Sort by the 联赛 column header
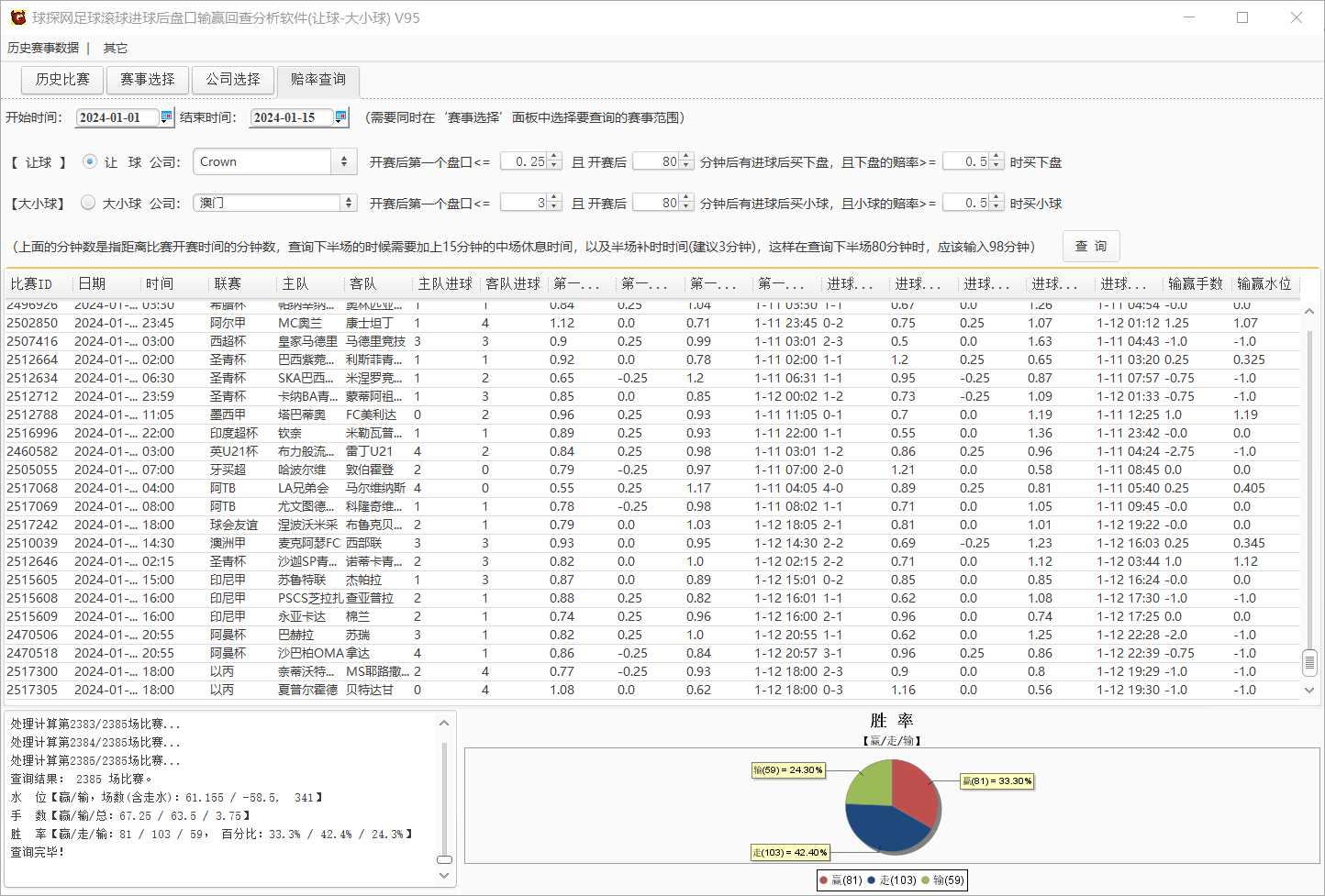Image resolution: width=1325 pixels, height=896 pixels. tap(243, 283)
